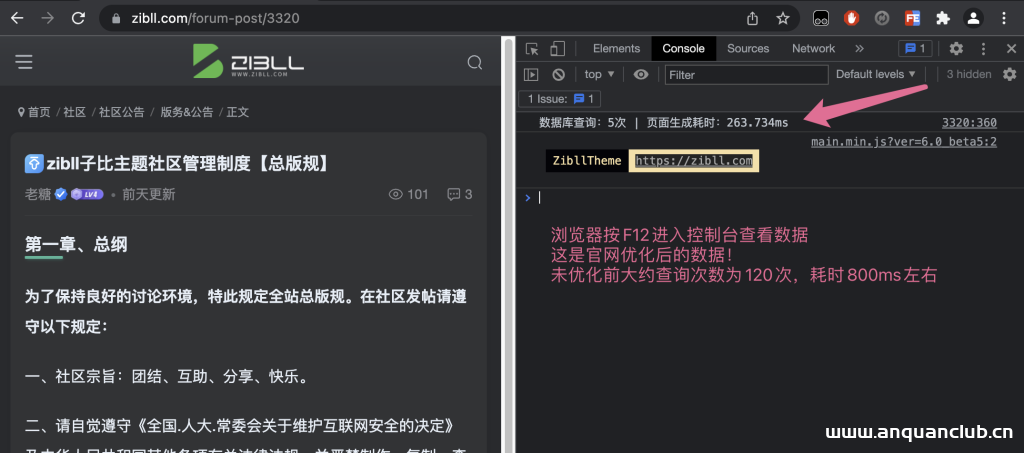Open DevTools three-dot customize menu
The image size is (1024, 453).
pos(984,48)
